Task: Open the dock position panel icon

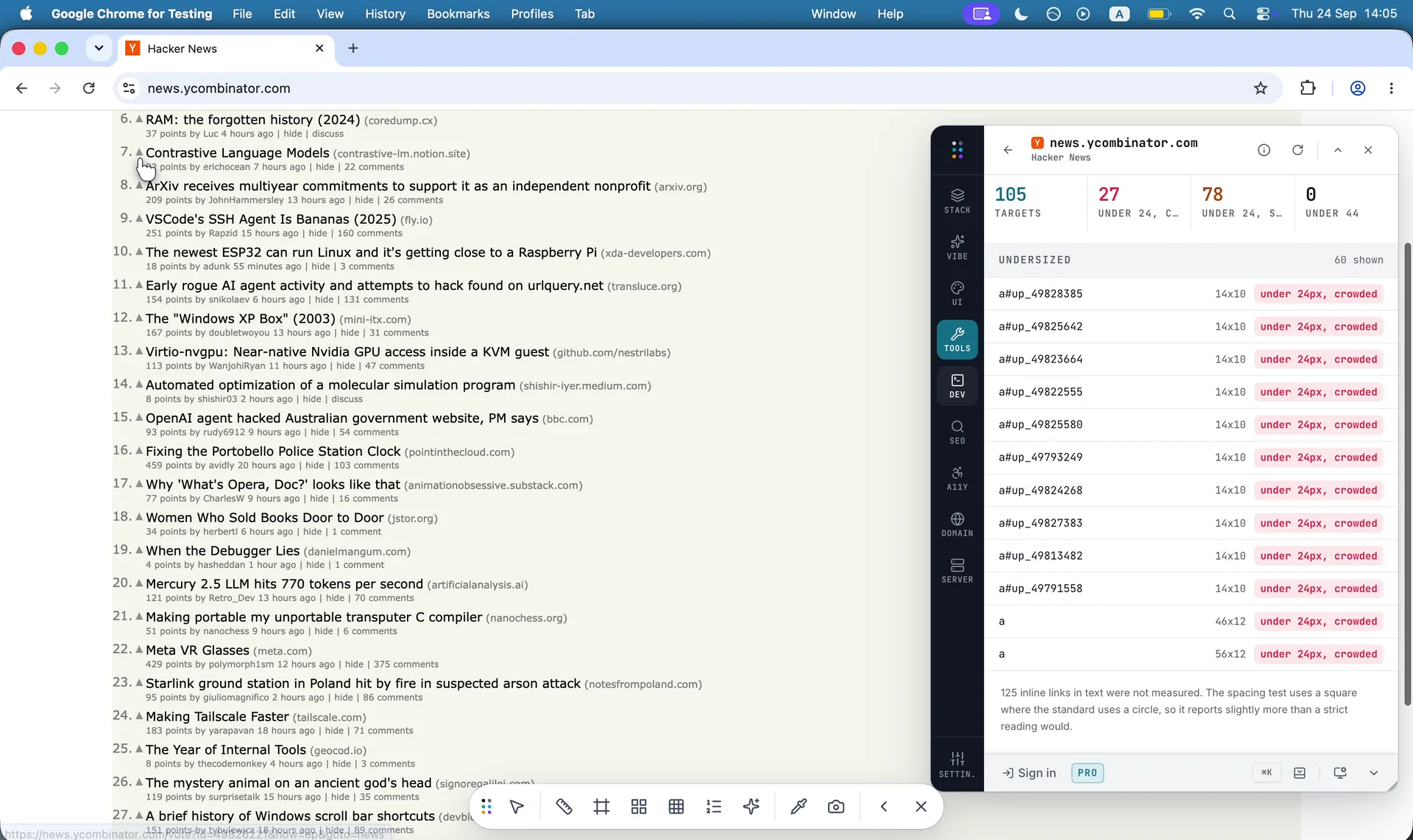Action: pyautogui.click(x=1300, y=773)
